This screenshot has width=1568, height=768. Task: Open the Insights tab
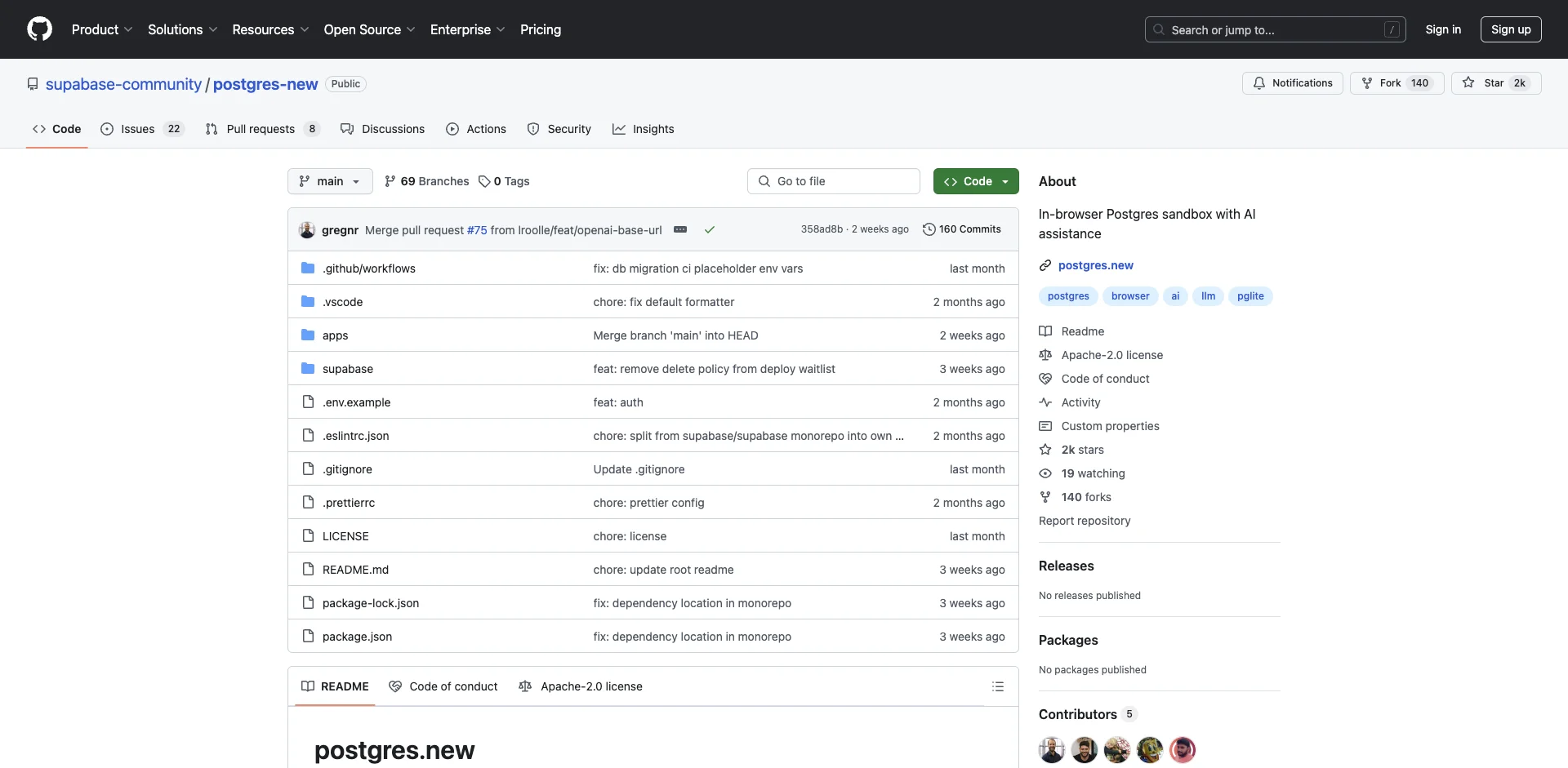point(644,129)
